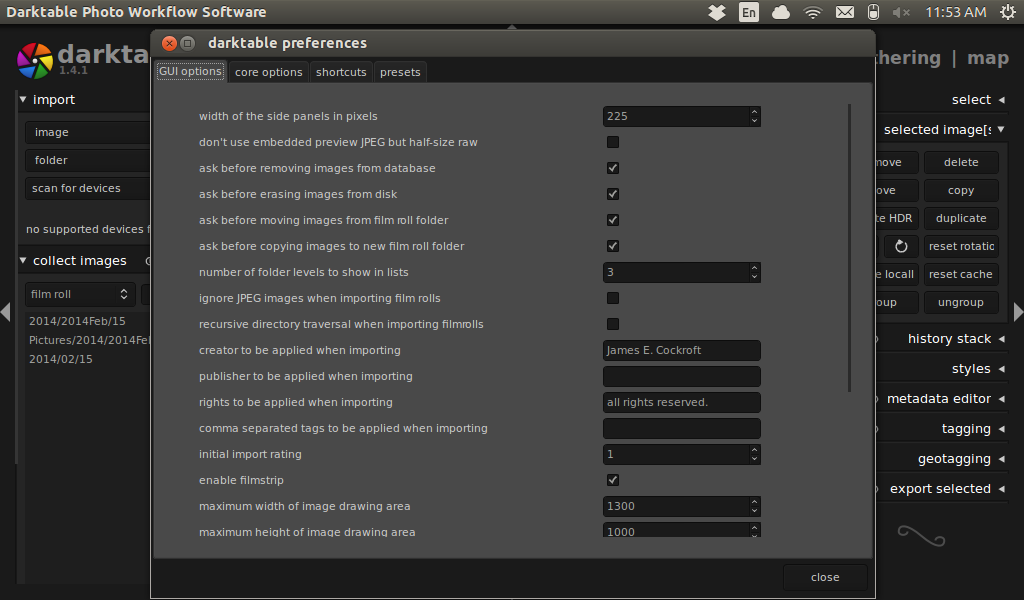This screenshot has width=1024, height=600.
Task: Disable ask before erasing images from disk
Action: pyautogui.click(x=613, y=194)
